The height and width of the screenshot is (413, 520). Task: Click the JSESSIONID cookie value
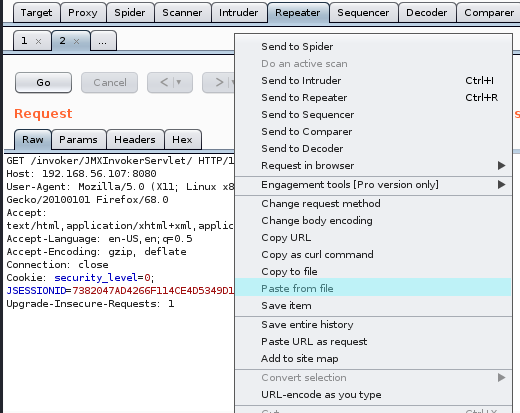click(x=153, y=291)
